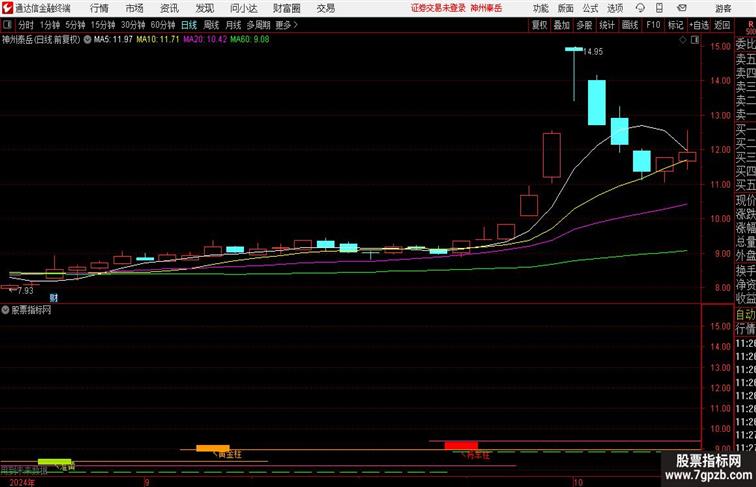Click the 14.95 high price label
Image resolution: width=756 pixels, height=487 pixels.
pyautogui.click(x=593, y=52)
